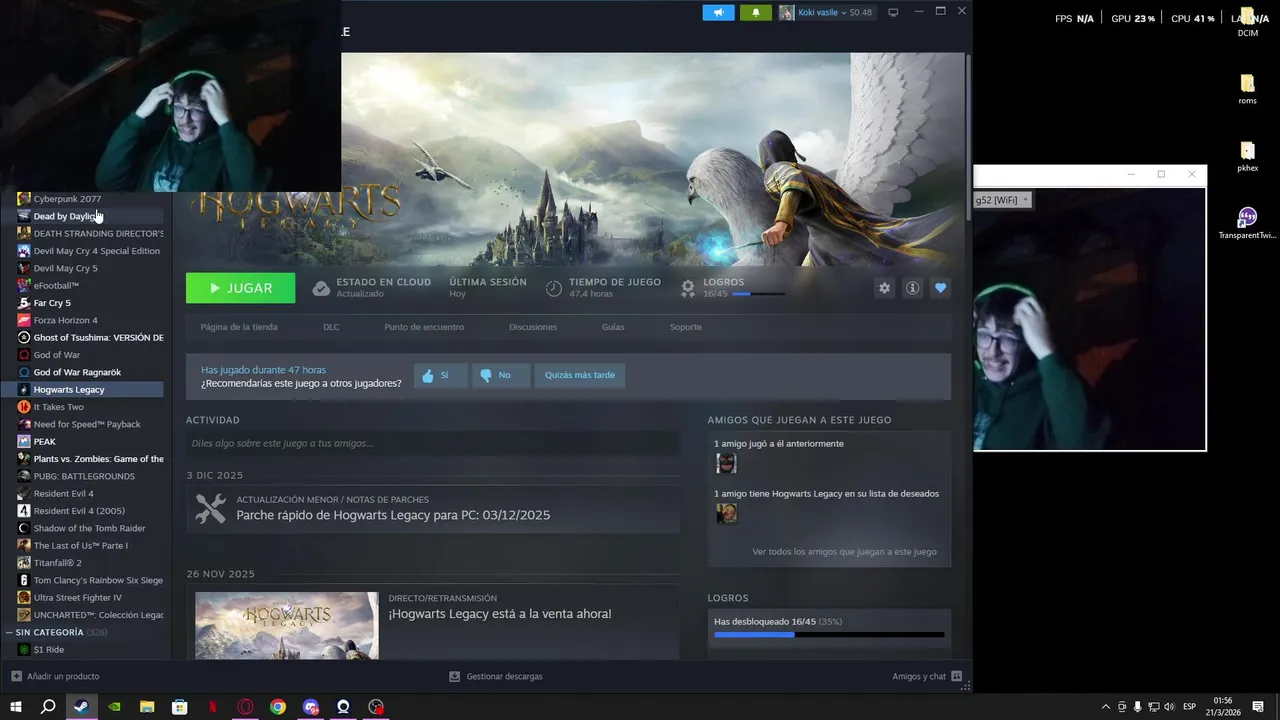Open DCIM folder on desktop
The height and width of the screenshot is (720, 1280).
pos(1248,20)
